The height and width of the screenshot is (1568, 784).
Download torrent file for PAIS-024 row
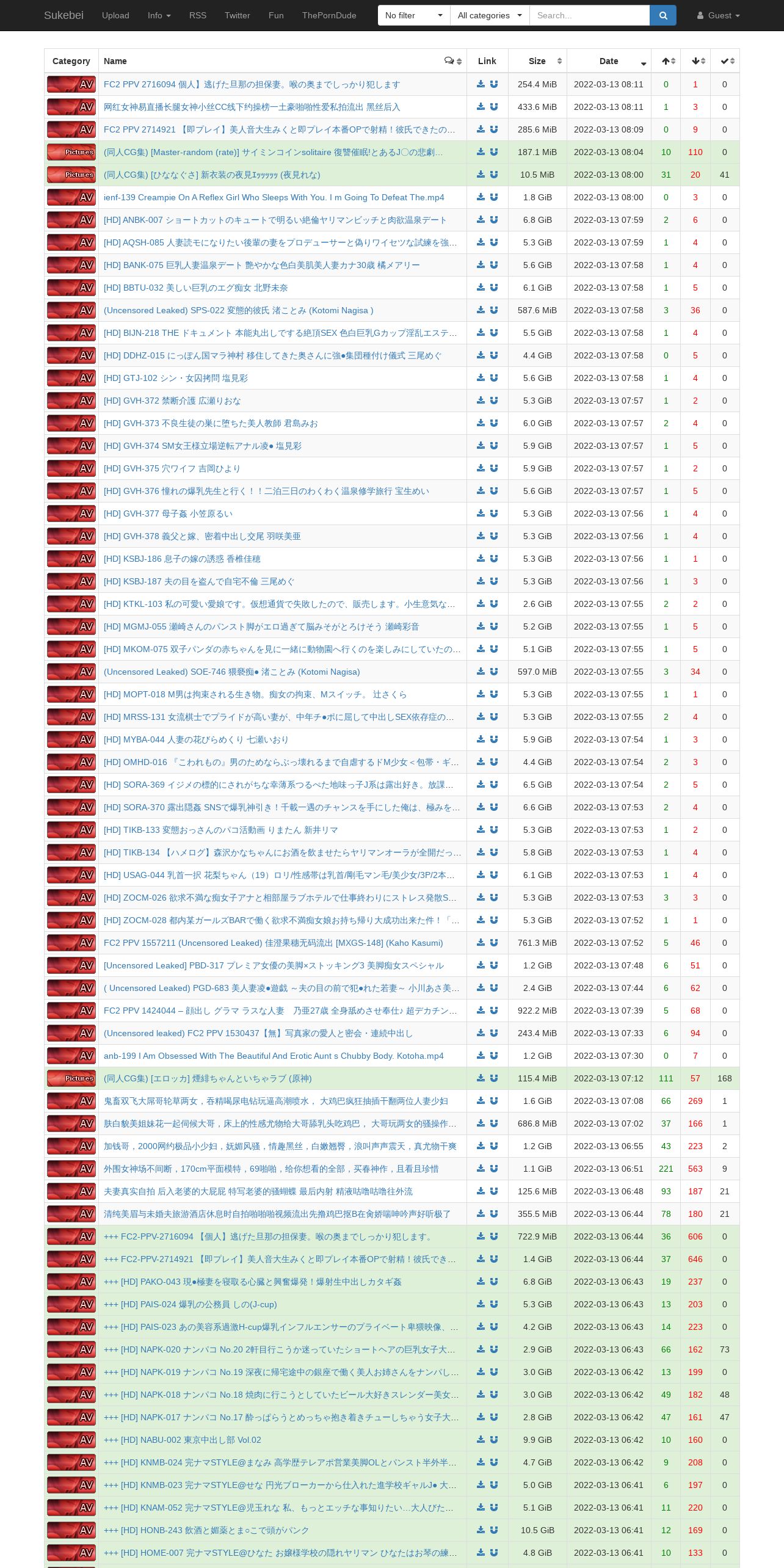(481, 1304)
